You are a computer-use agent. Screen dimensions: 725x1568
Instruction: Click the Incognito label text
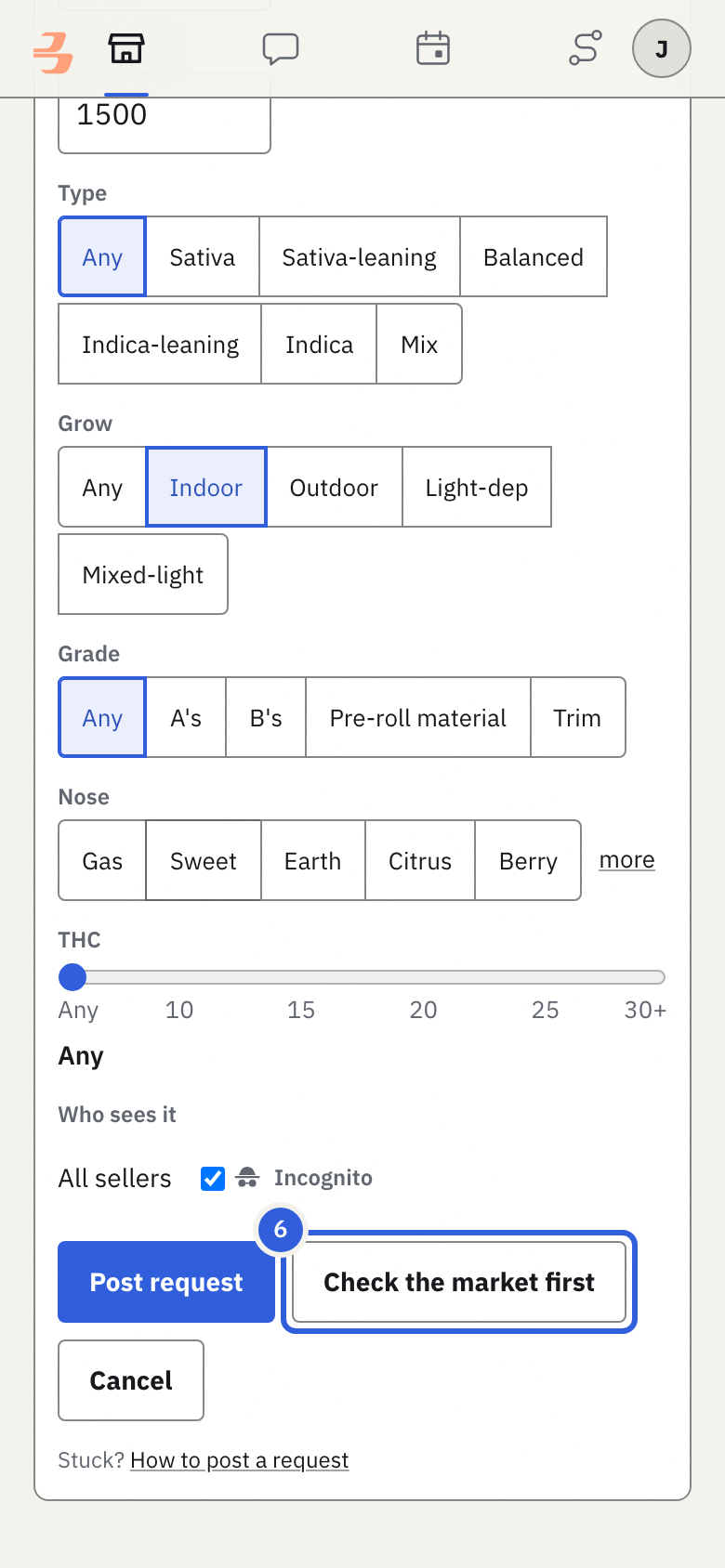323,1178
